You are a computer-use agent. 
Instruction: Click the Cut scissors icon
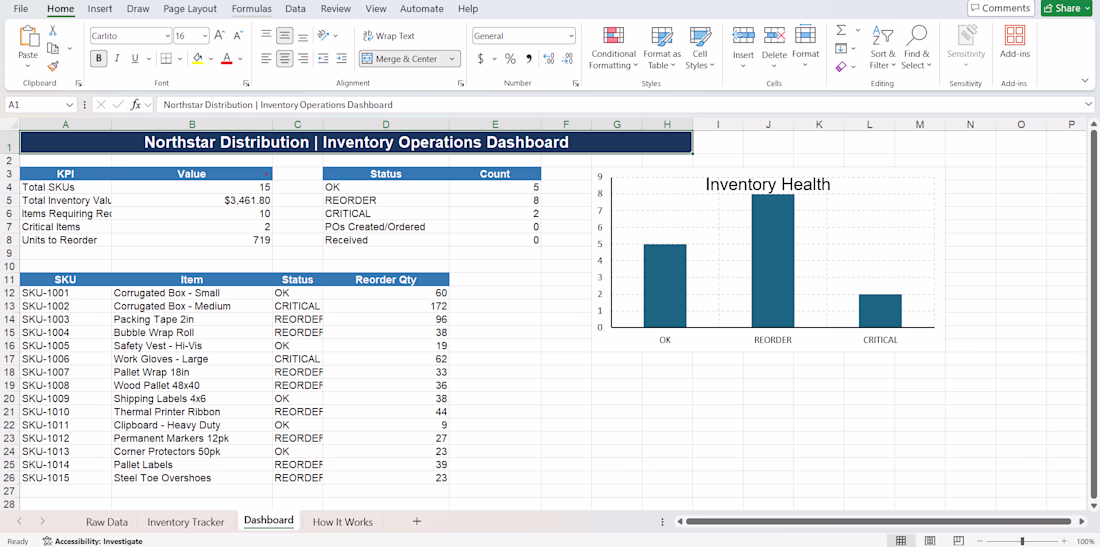53,31
